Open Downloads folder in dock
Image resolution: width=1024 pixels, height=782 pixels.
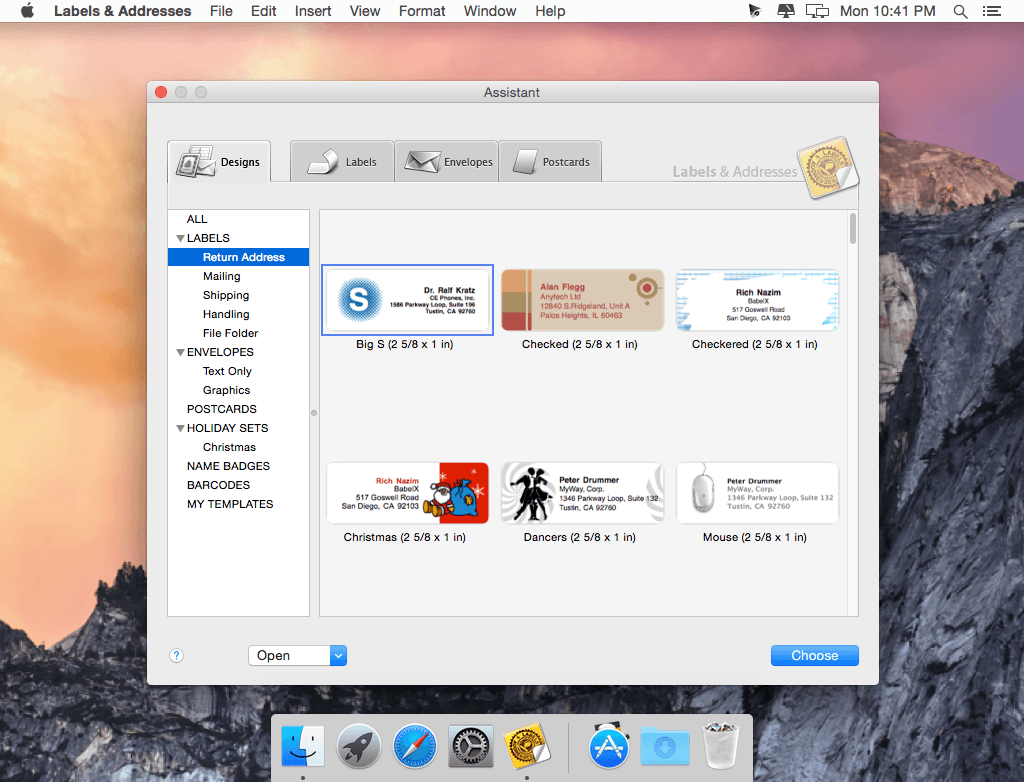665,747
